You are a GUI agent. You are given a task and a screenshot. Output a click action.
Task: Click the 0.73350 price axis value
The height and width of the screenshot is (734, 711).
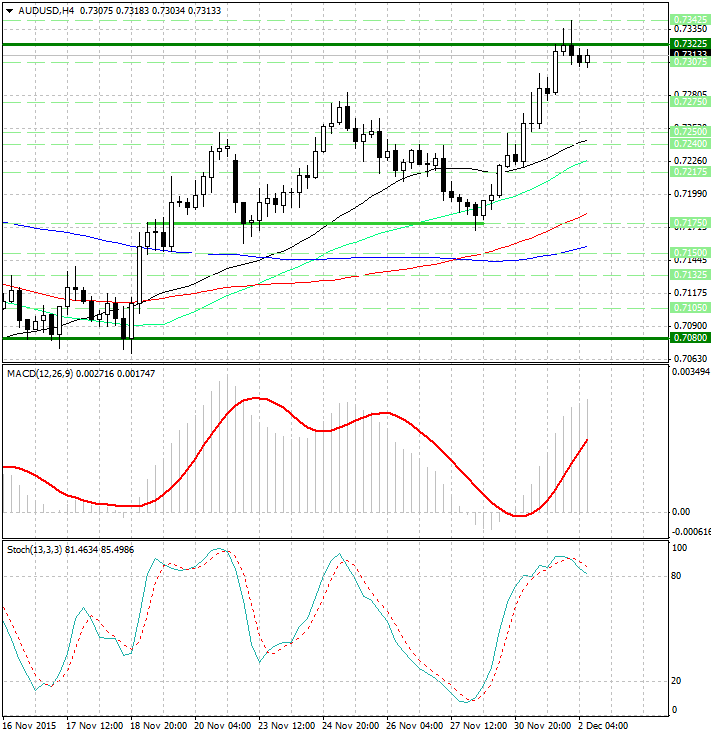pos(690,29)
